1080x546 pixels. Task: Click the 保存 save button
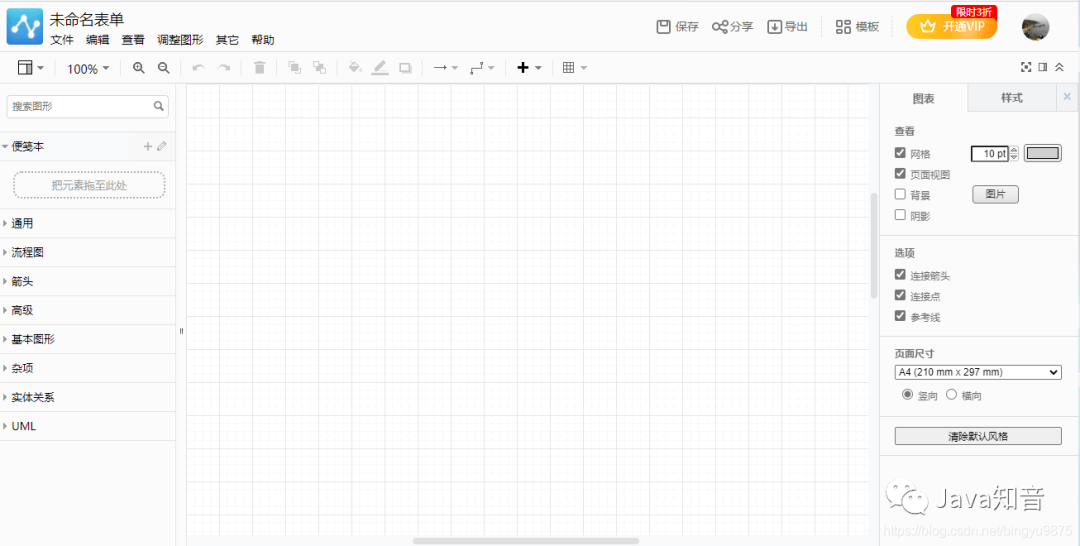click(678, 27)
